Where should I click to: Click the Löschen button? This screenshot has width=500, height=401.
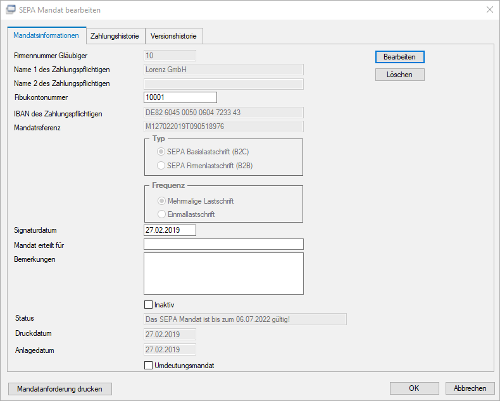tap(400, 74)
